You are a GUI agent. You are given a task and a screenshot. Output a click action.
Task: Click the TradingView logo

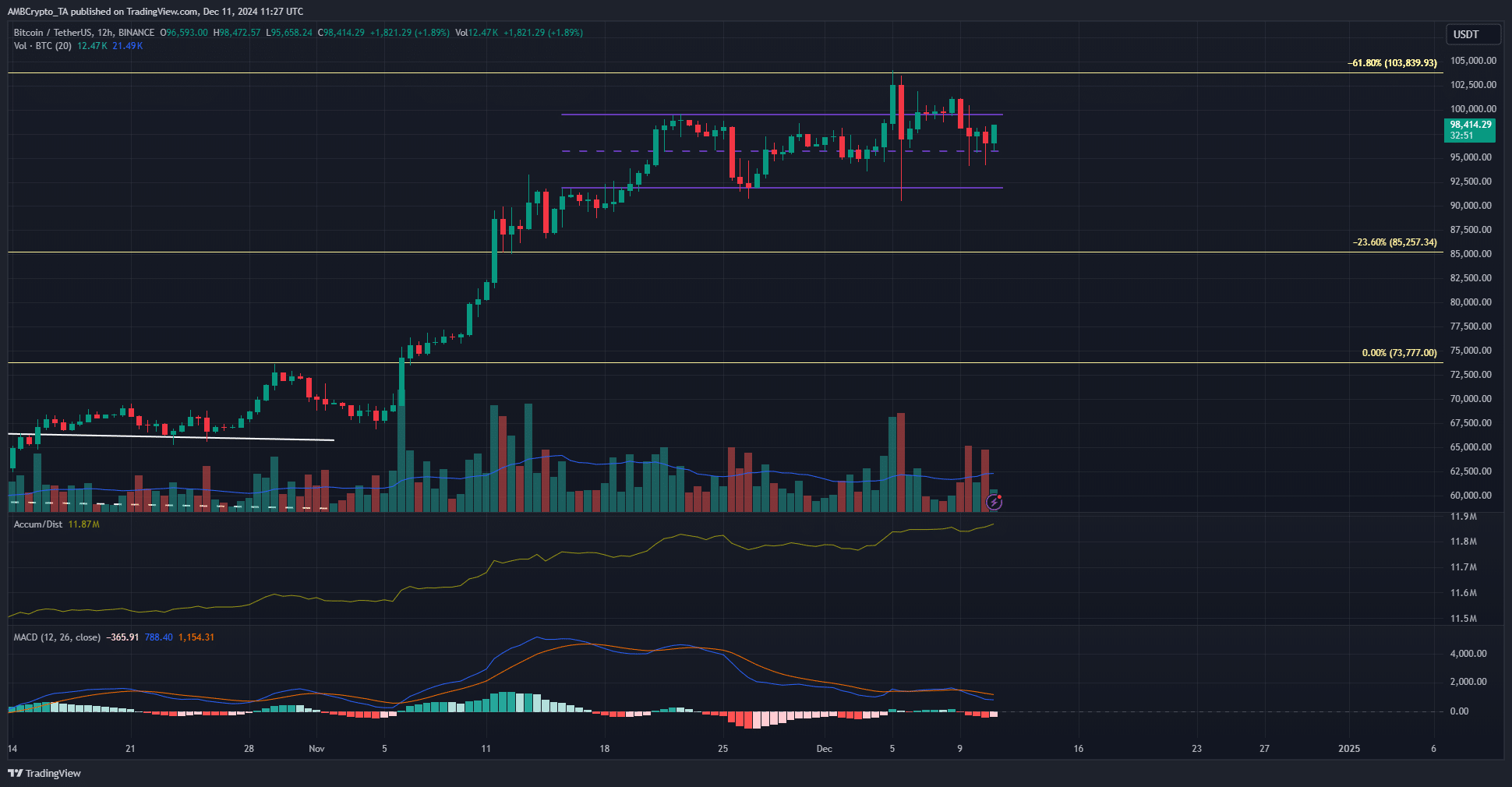pos(44,773)
